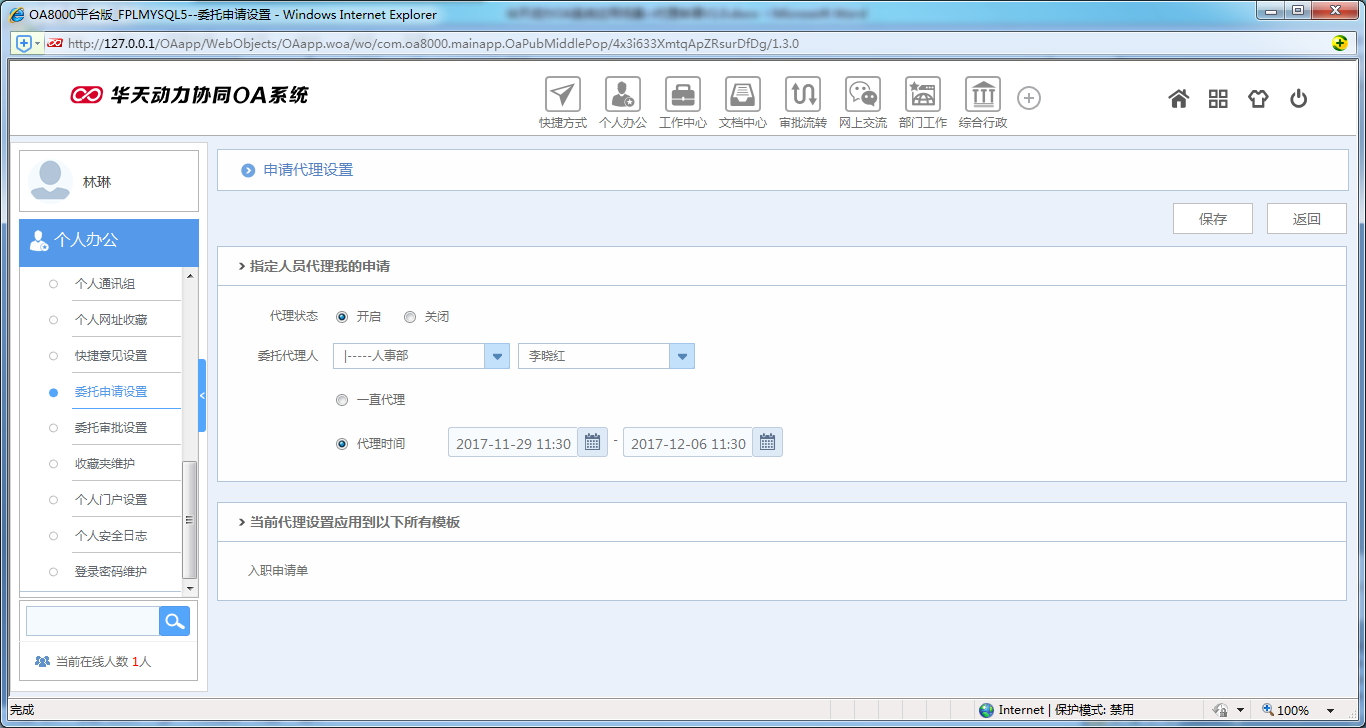Viewport: 1366px width, 728px height.
Task: Open the 审批流转 arrows icon
Action: point(803,95)
